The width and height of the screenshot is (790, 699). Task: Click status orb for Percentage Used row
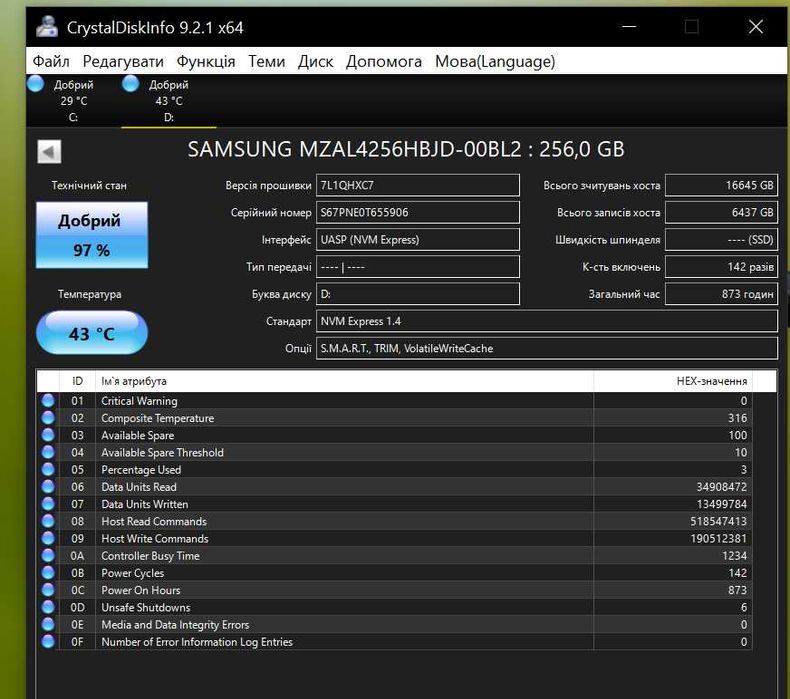48,469
